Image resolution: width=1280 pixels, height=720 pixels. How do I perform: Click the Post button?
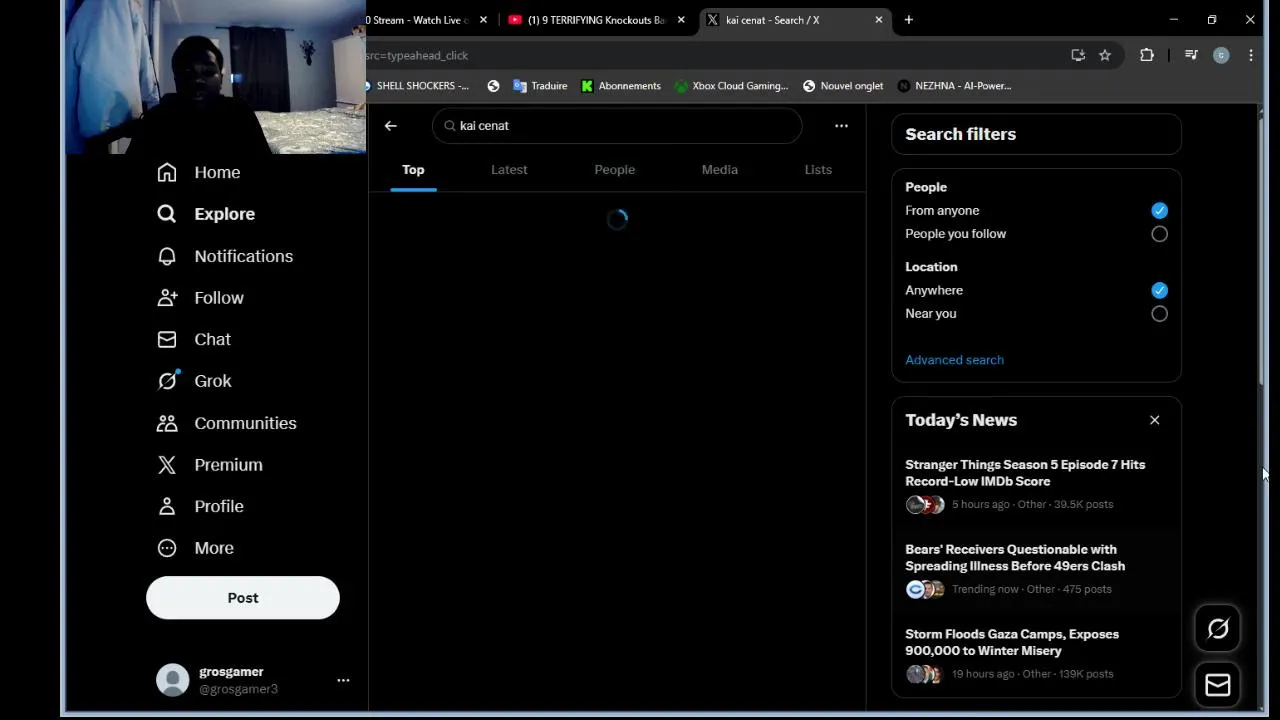[243, 598]
